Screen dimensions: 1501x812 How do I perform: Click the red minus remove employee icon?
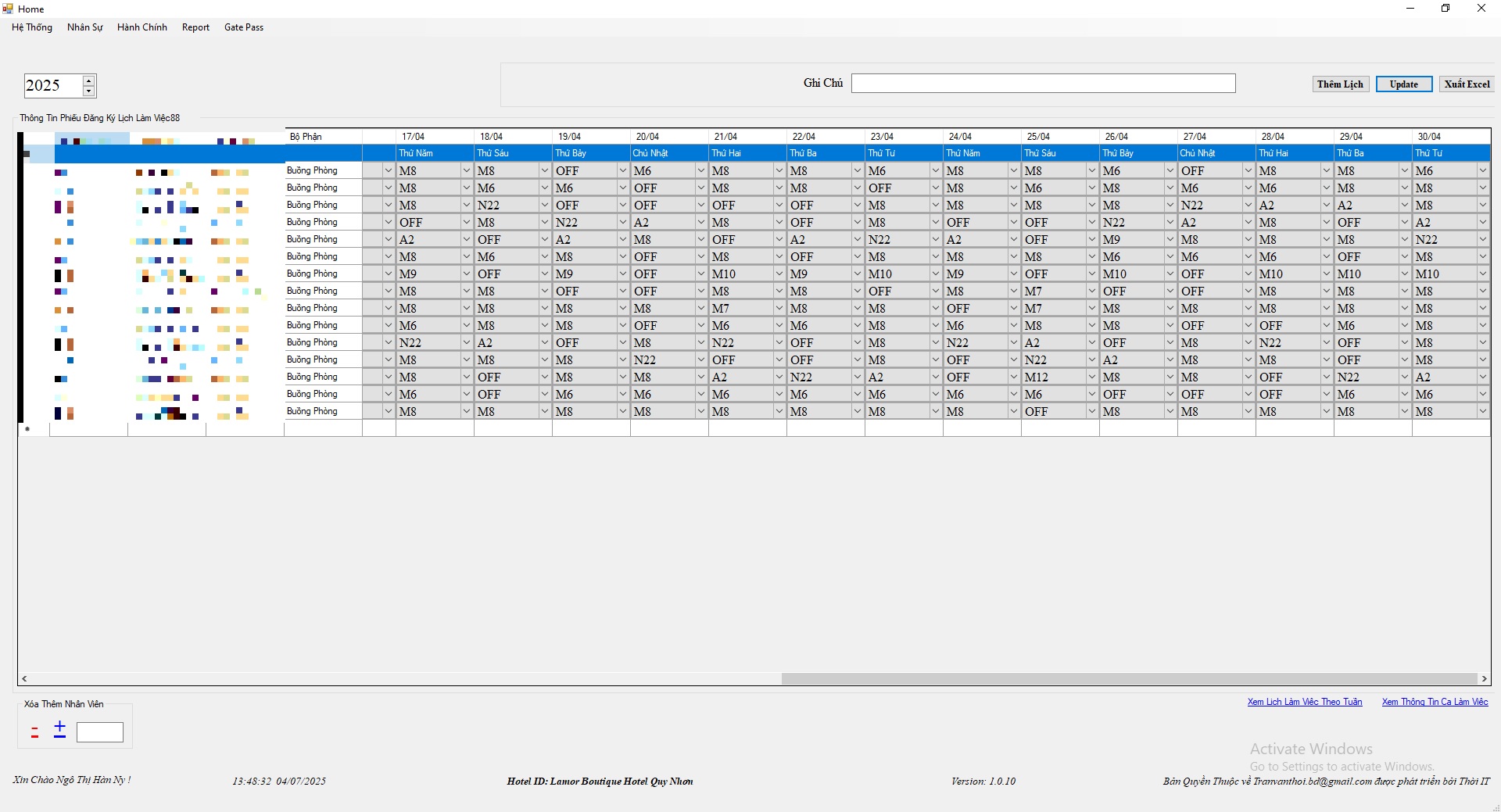pos(34,732)
